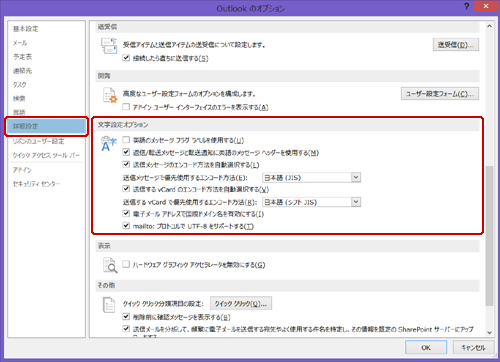Toggle 送信メッセージのエンコード方法を自動選択する
The width and height of the screenshot is (500, 362).
pyautogui.click(x=126, y=164)
